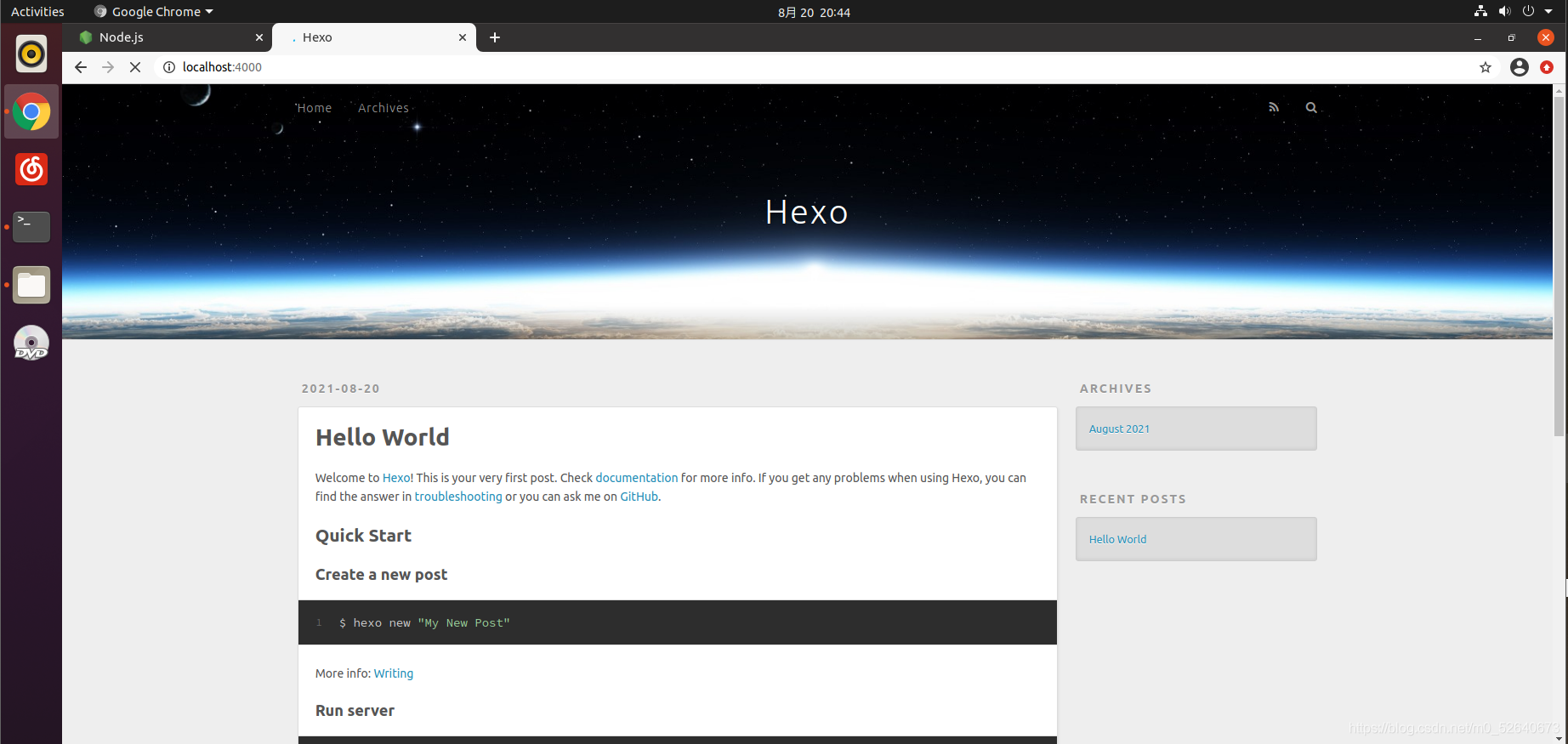Follow the Hexo link in post

pos(396,478)
